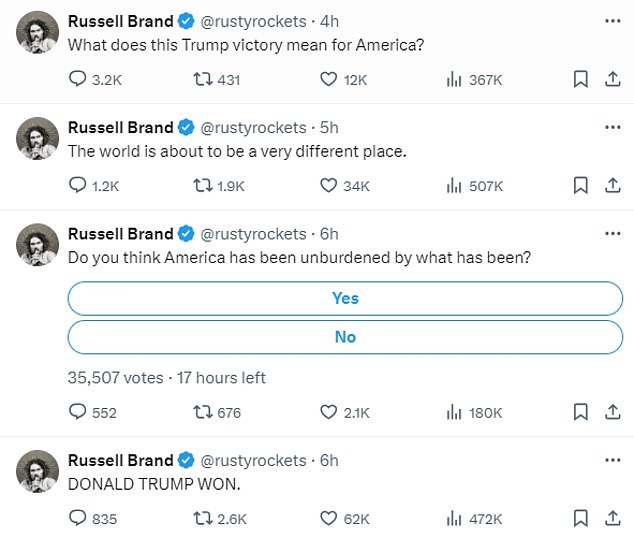Reply to the 'DONALD TRUMP WON.' tweet
The width and height of the screenshot is (634, 538).
pos(77,518)
